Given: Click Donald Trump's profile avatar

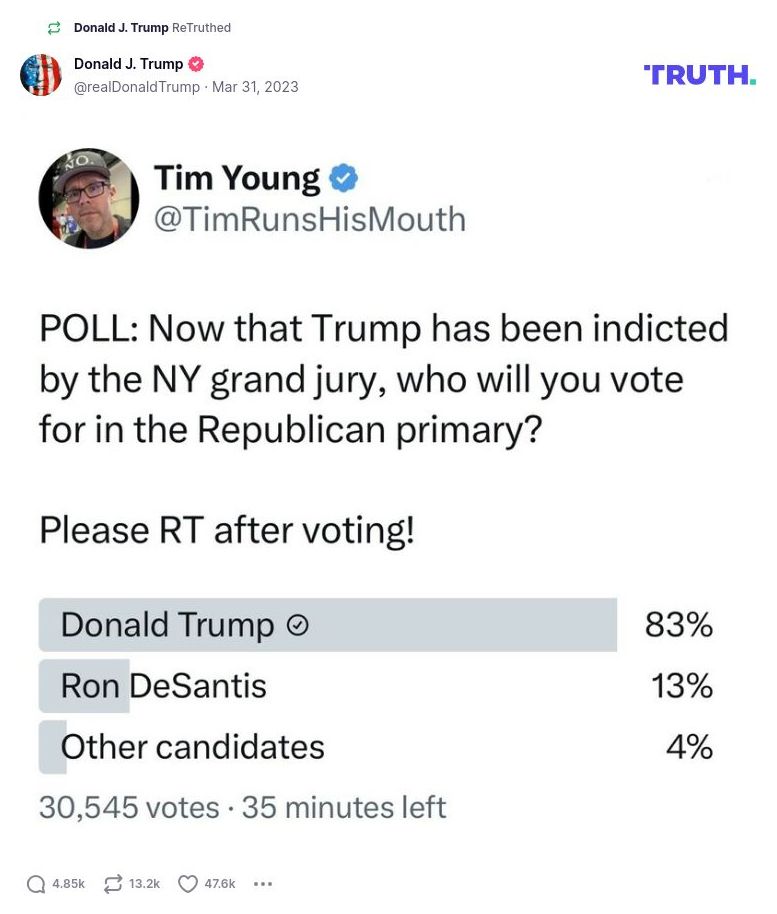Looking at the screenshot, I should (x=41, y=74).
